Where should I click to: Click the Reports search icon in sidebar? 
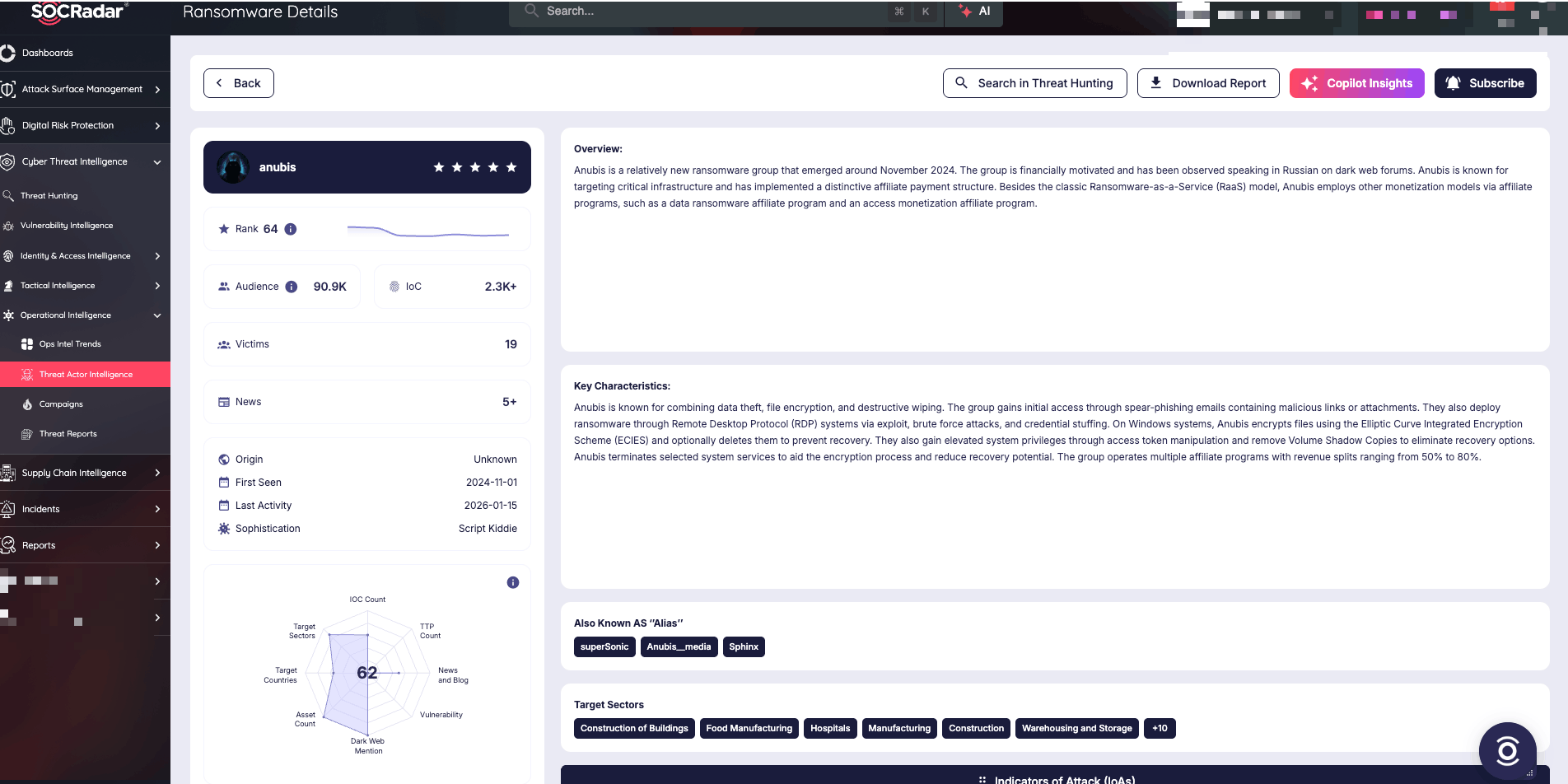(x=8, y=545)
